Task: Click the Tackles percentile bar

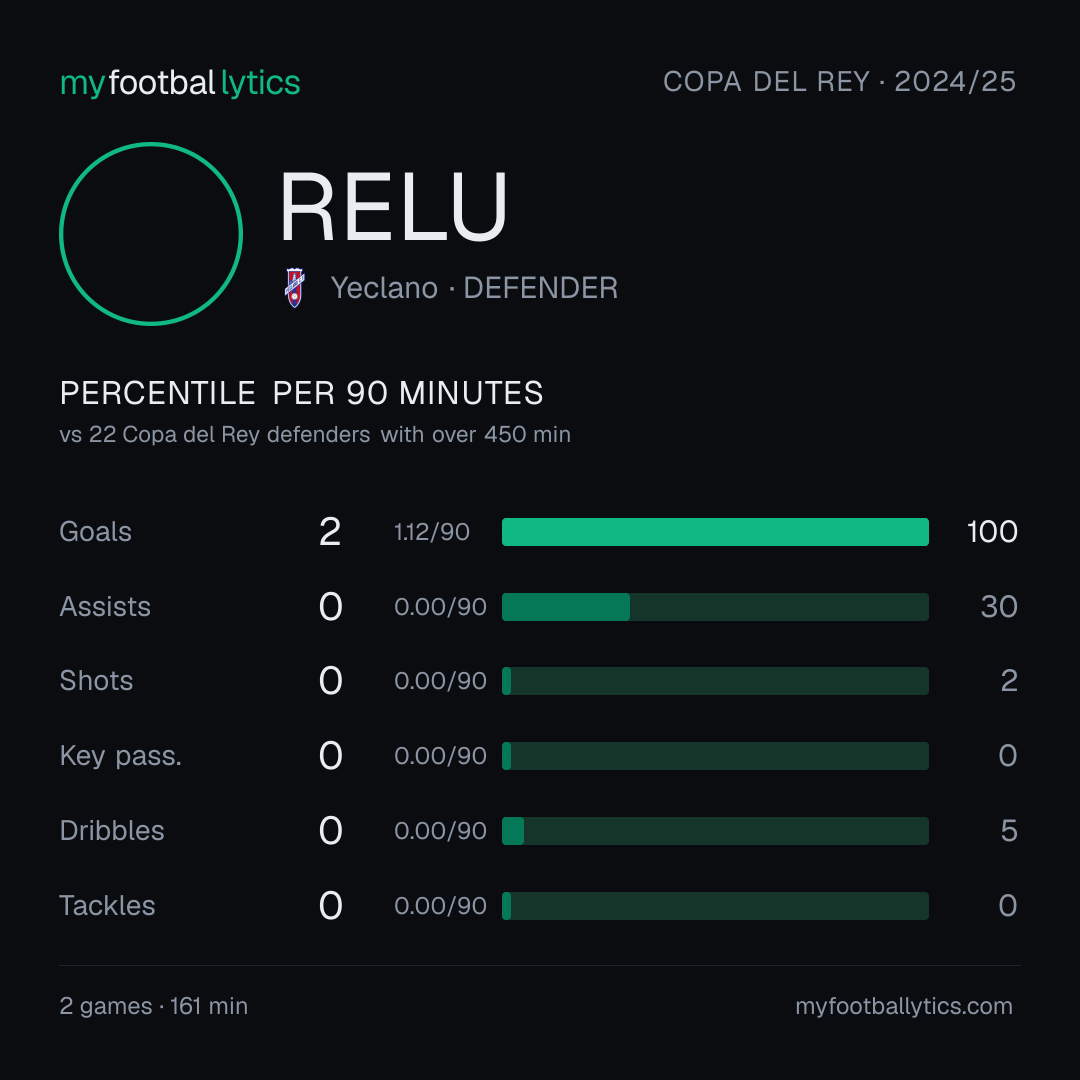Action: coord(715,906)
